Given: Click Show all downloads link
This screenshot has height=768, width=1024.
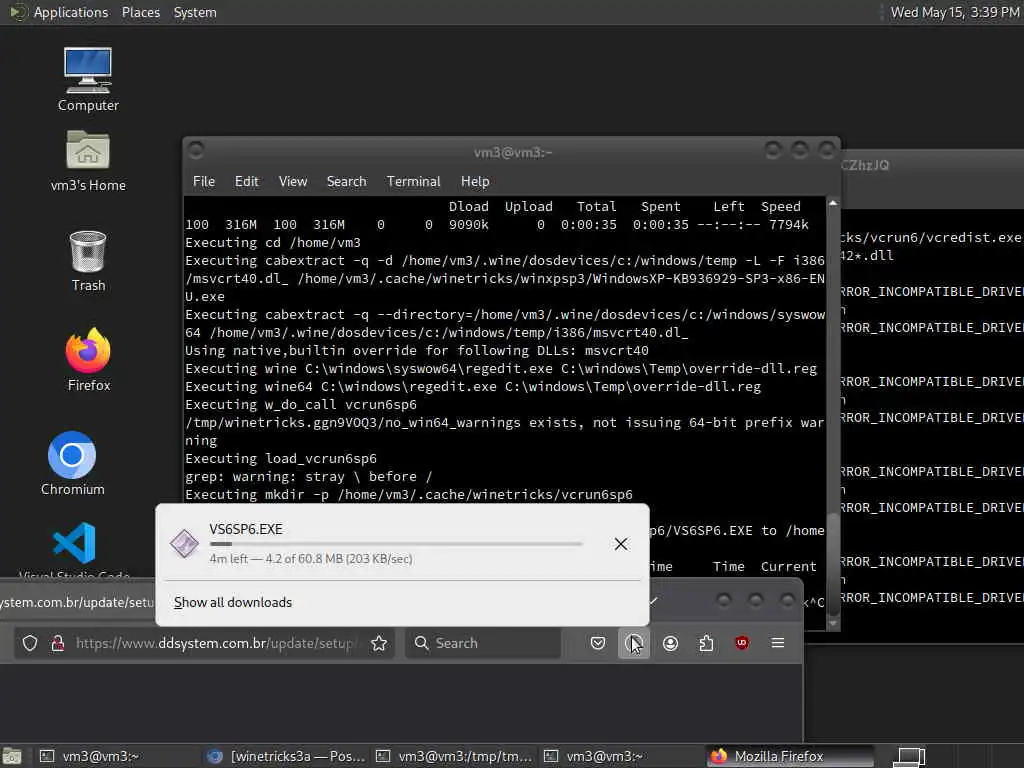Looking at the screenshot, I should [x=232, y=602].
